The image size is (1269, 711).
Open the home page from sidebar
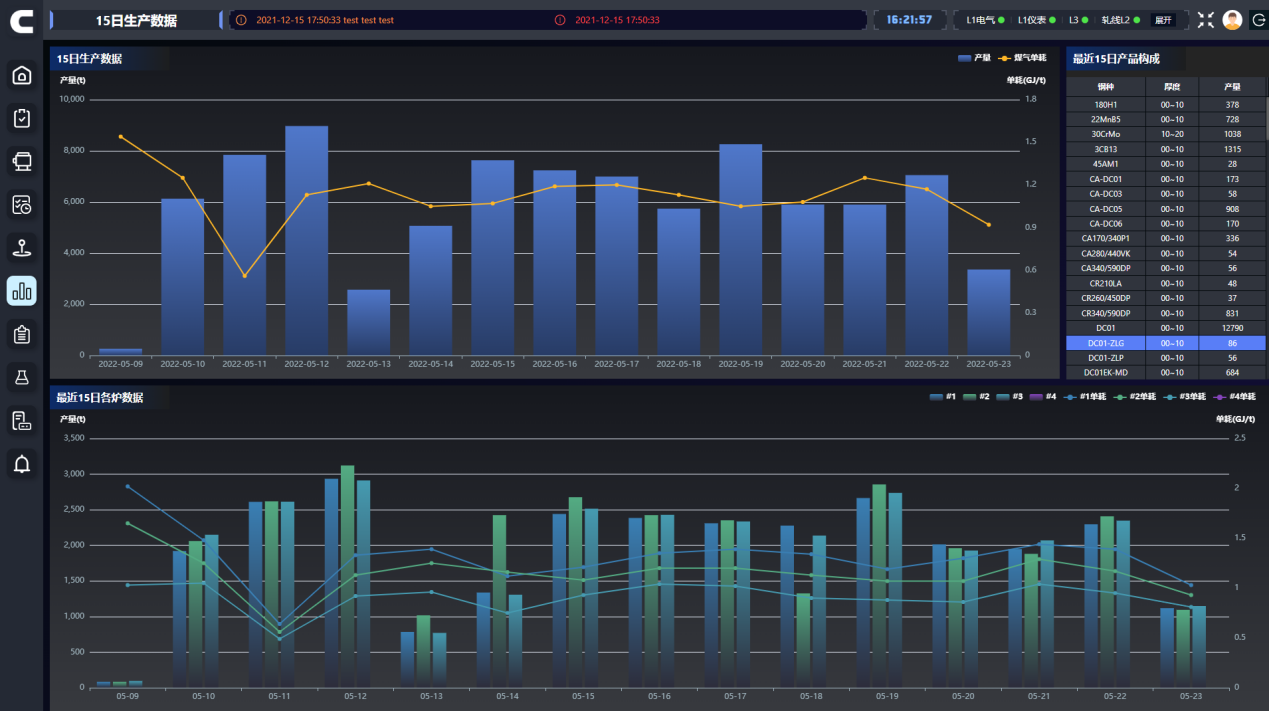22,75
